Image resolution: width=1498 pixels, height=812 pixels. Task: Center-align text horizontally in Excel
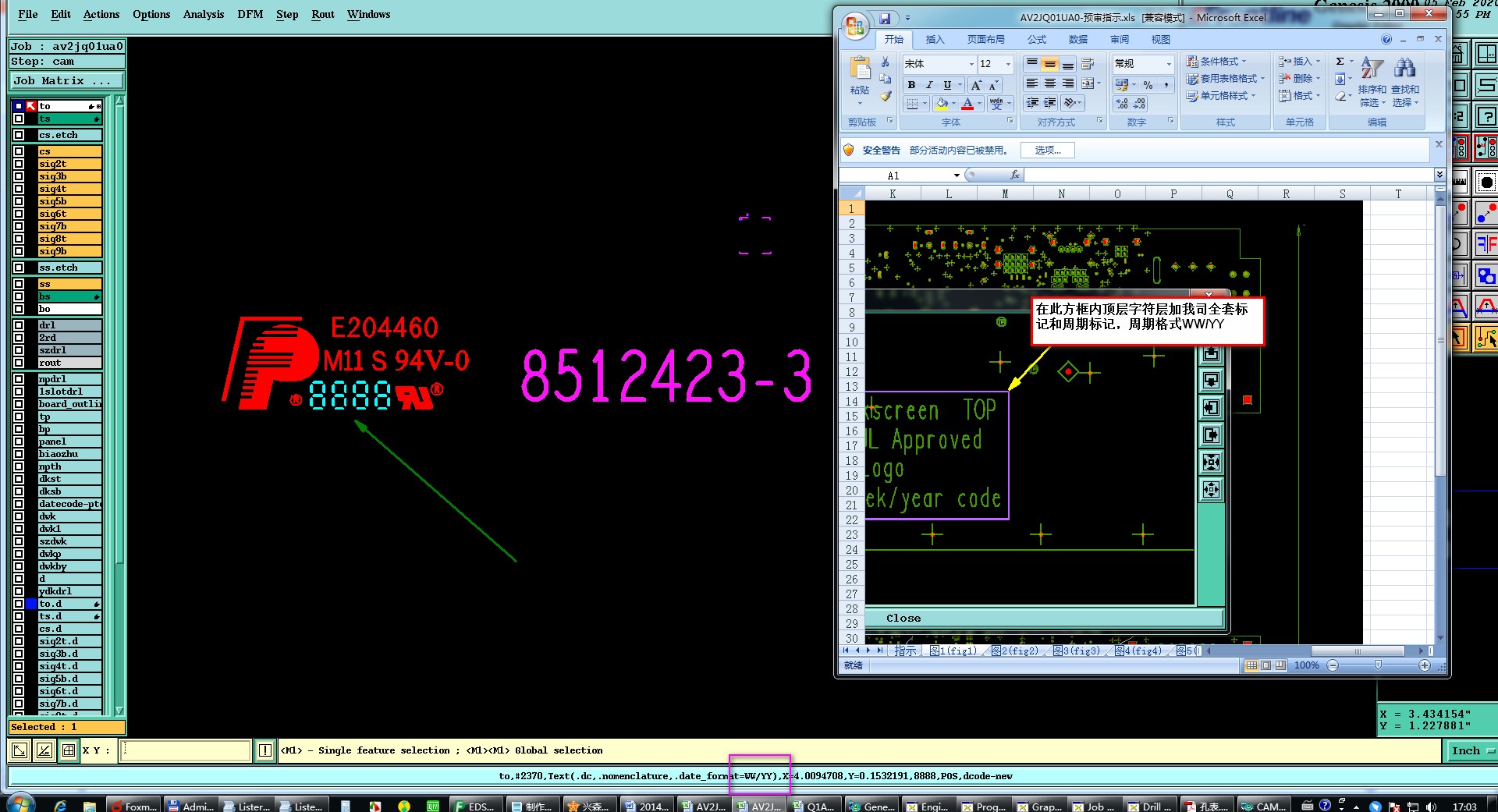click(x=1049, y=83)
